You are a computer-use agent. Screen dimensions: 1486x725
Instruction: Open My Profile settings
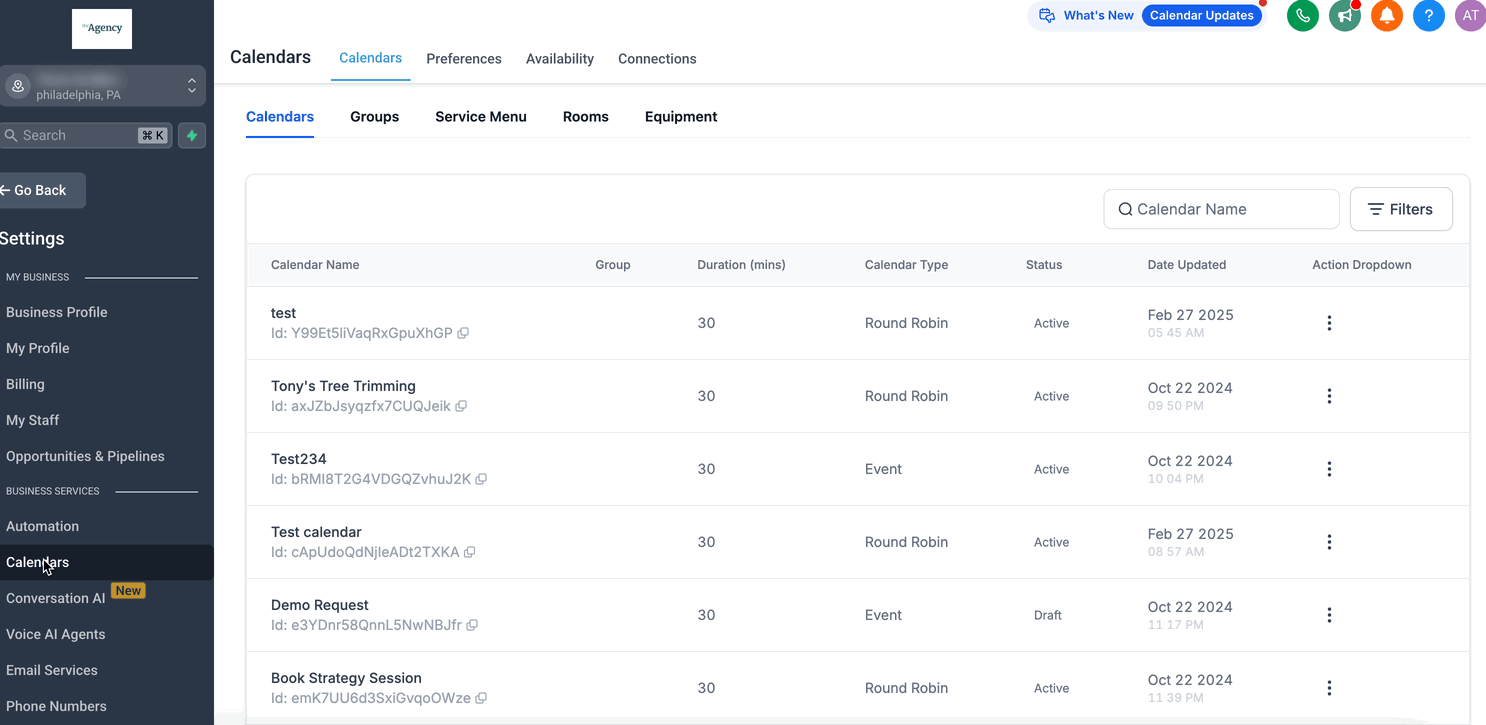[38, 348]
